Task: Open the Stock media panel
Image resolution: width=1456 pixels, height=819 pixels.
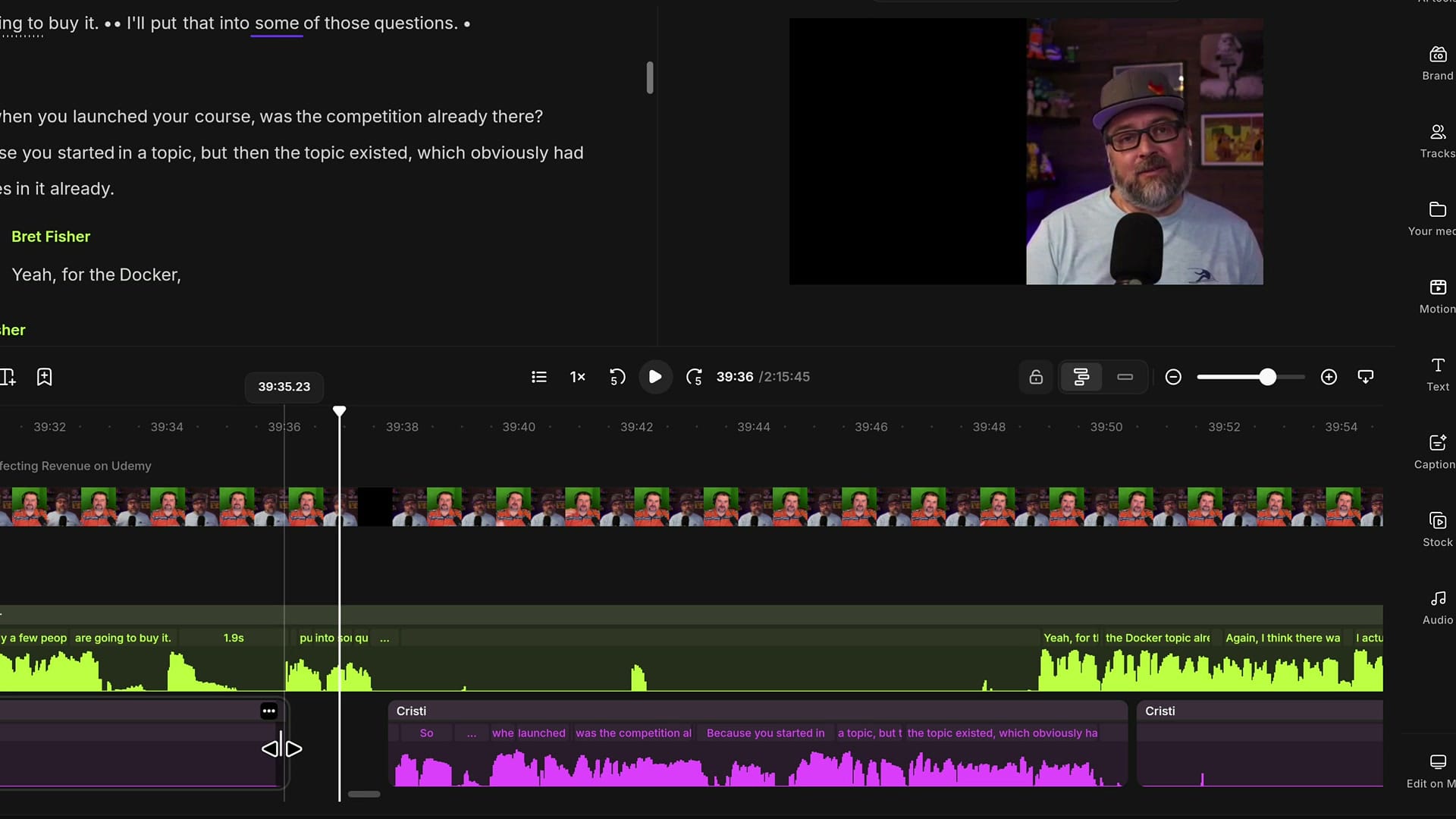Action: click(1437, 530)
